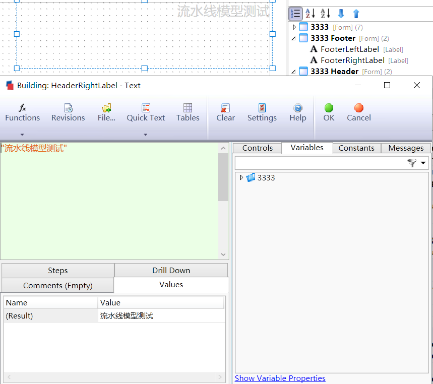This screenshot has height=384, width=433.
Task: Clear the expression with the Clear icon
Action: [x=226, y=108]
